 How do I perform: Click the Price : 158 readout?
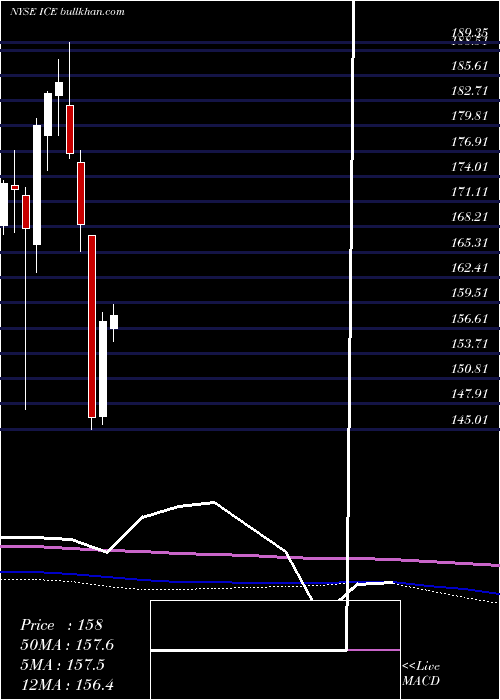tap(62, 625)
